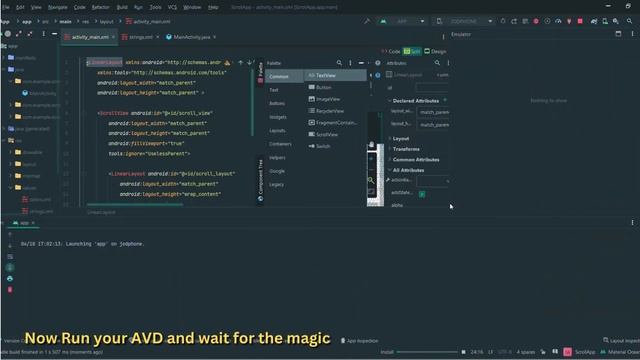Switch editor to Design view
The width and height of the screenshot is (640, 360).
tap(435, 51)
